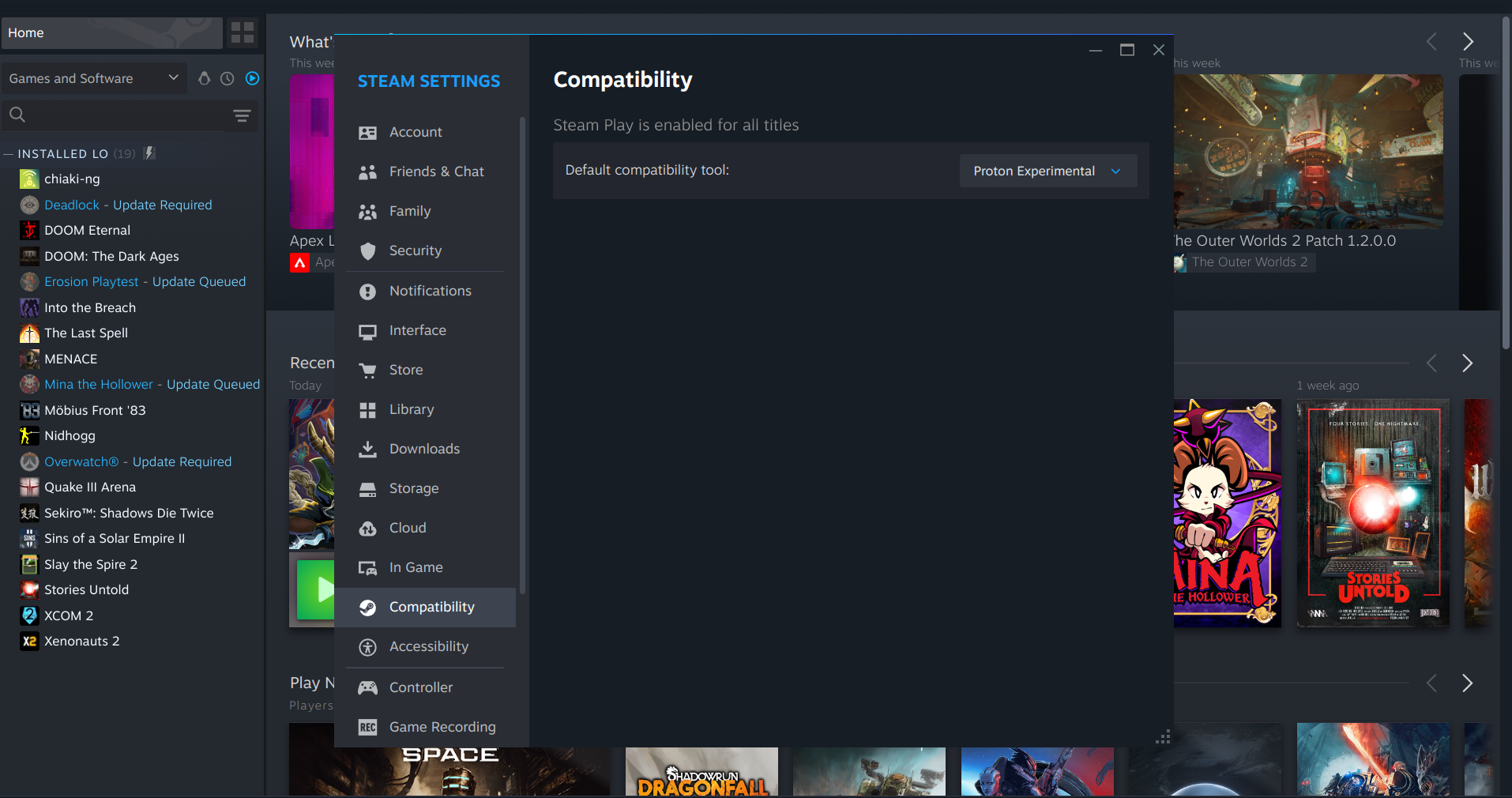Image resolution: width=1512 pixels, height=798 pixels.
Task: Click the library page vertical scrollbar
Action: click(x=1506, y=183)
